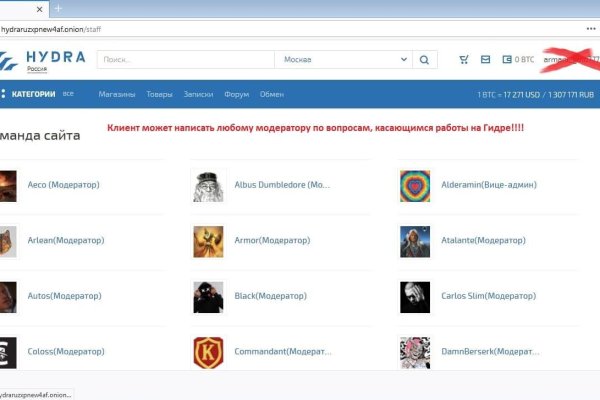
Task: Open Carlos Slim(Модератор) profile link
Action: tap(484, 296)
